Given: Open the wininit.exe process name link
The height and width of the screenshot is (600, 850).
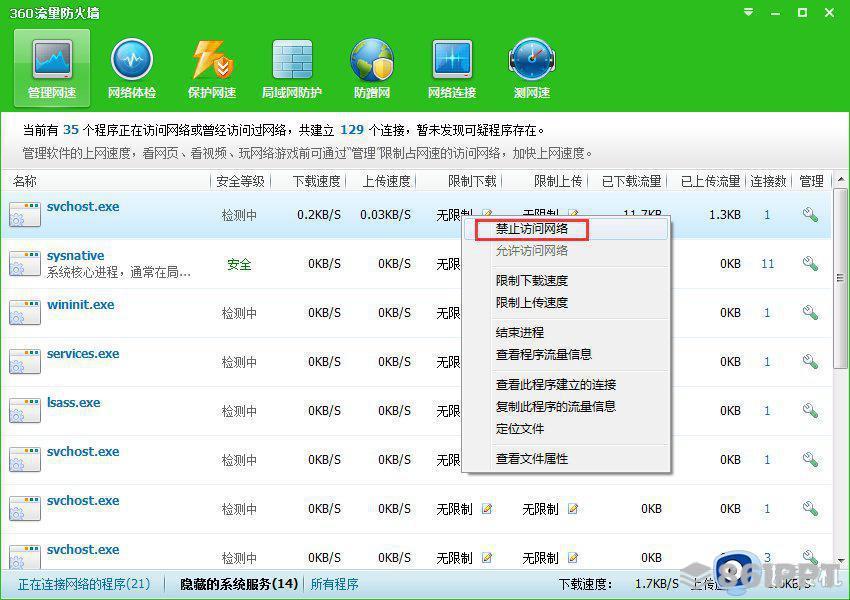Looking at the screenshot, I should click(x=80, y=305).
